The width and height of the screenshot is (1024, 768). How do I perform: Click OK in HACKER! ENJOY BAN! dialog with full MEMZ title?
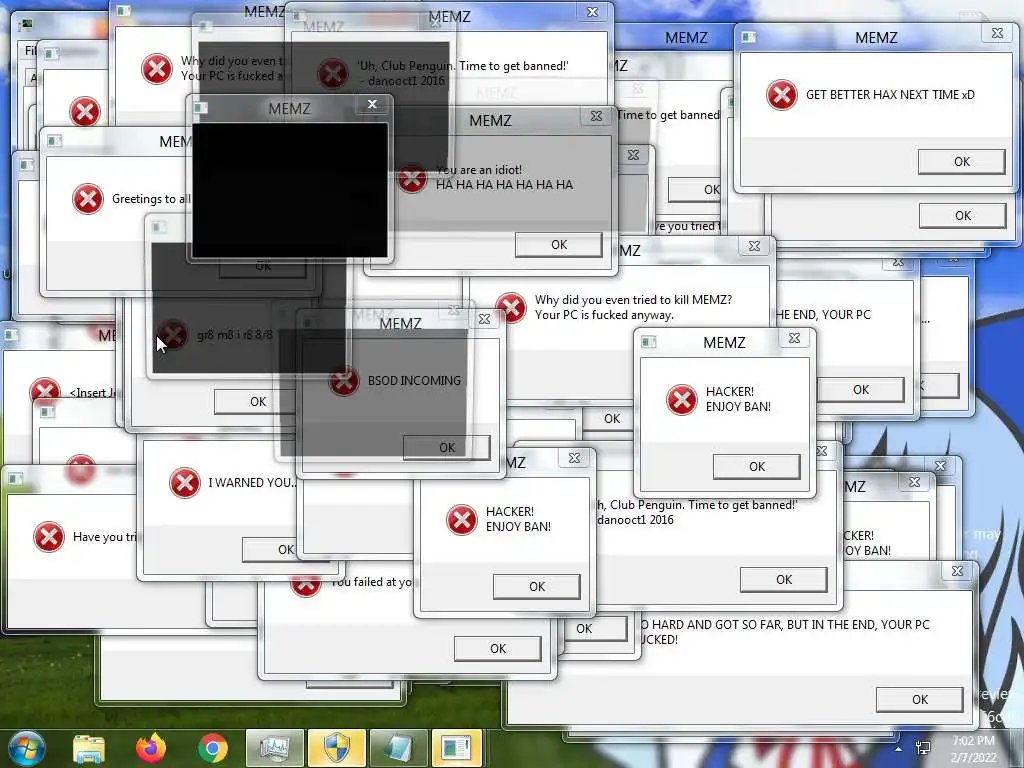pyautogui.click(x=756, y=467)
